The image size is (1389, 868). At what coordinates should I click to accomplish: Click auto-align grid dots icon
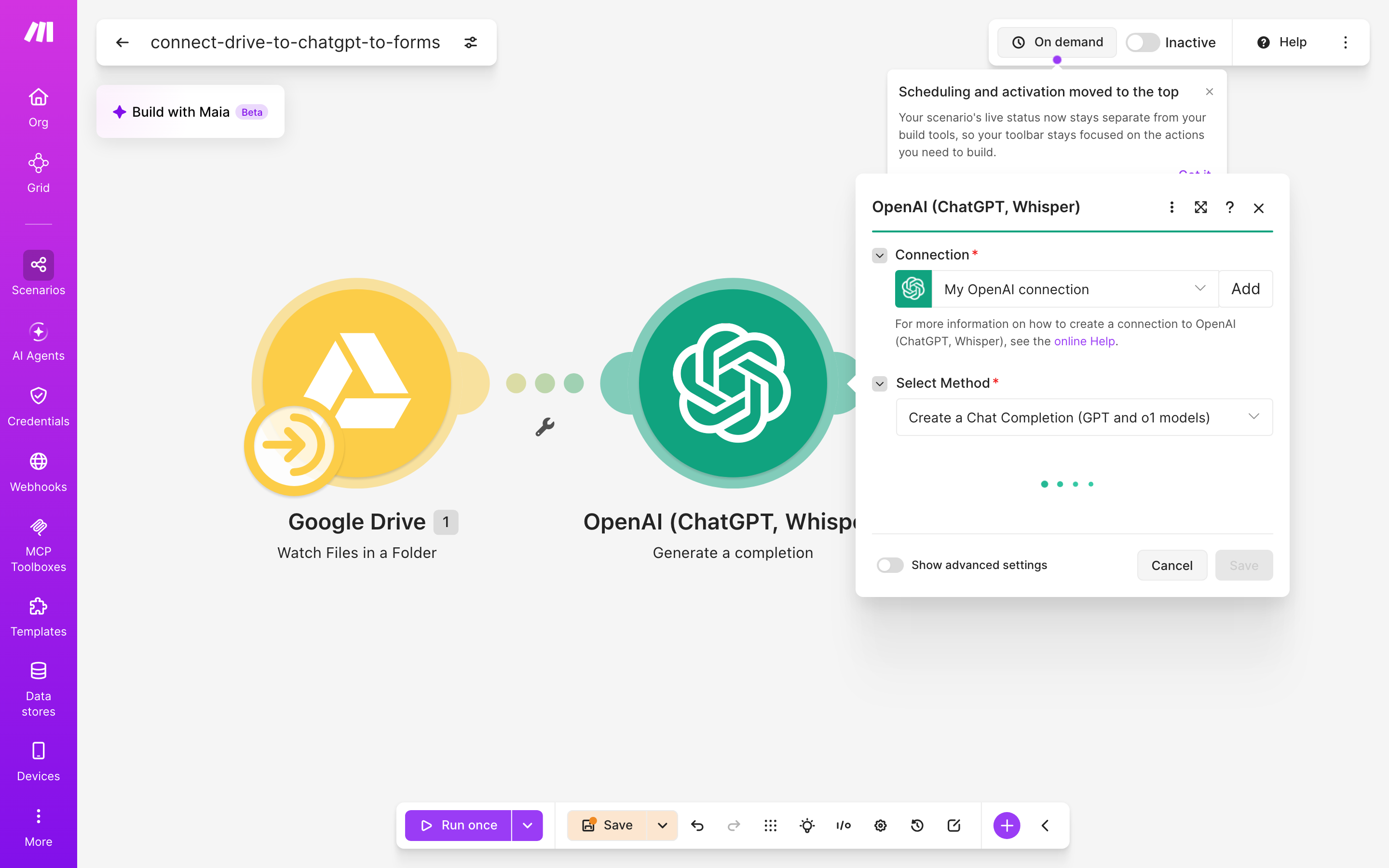coord(770,826)
